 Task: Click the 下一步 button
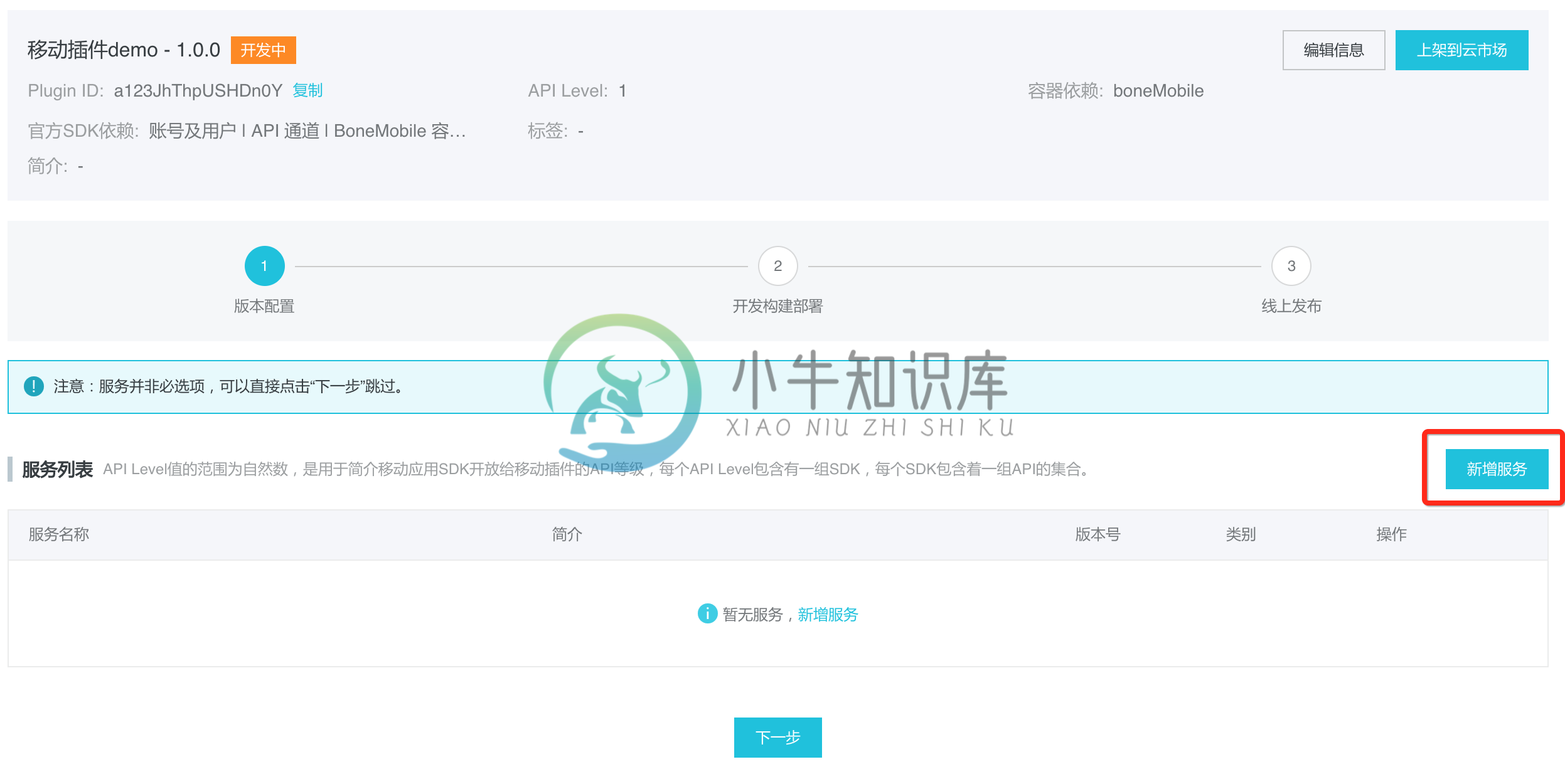coord(777,738)
